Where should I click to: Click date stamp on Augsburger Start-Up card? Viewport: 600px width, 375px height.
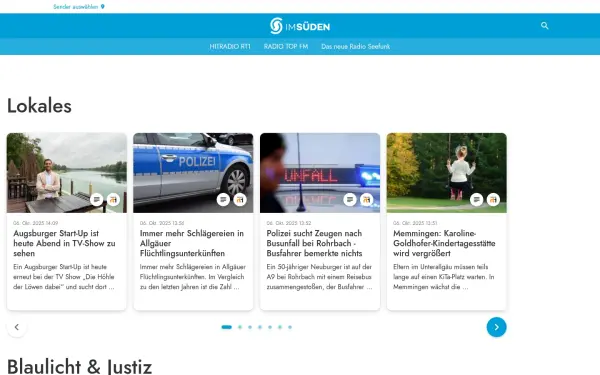pyautogui.click(x=36, y=223)
